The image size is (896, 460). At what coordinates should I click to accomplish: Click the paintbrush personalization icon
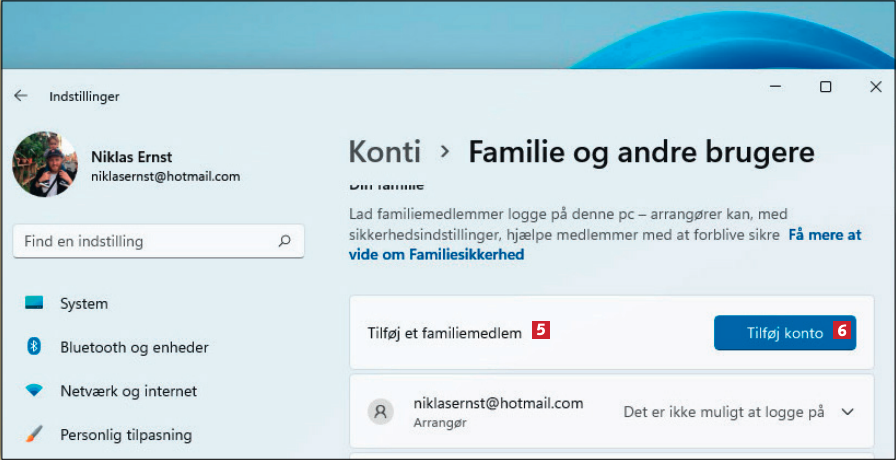(34, 434)
